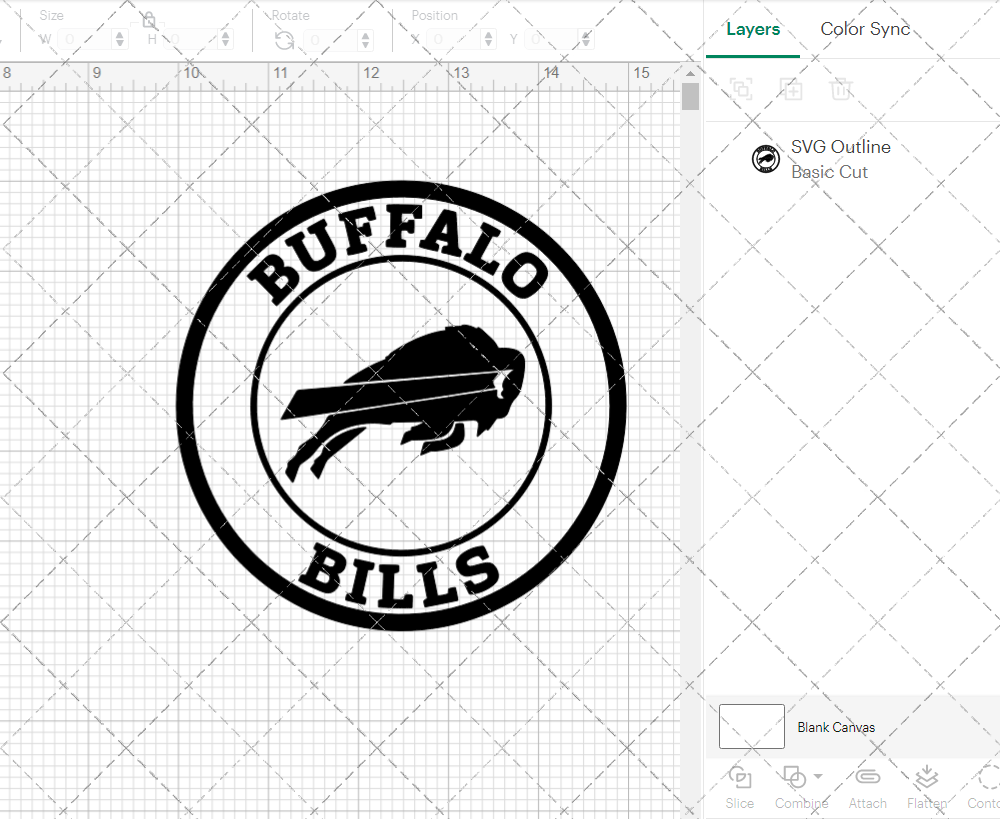Click the Attach paperclip icon

click(867, 778)
